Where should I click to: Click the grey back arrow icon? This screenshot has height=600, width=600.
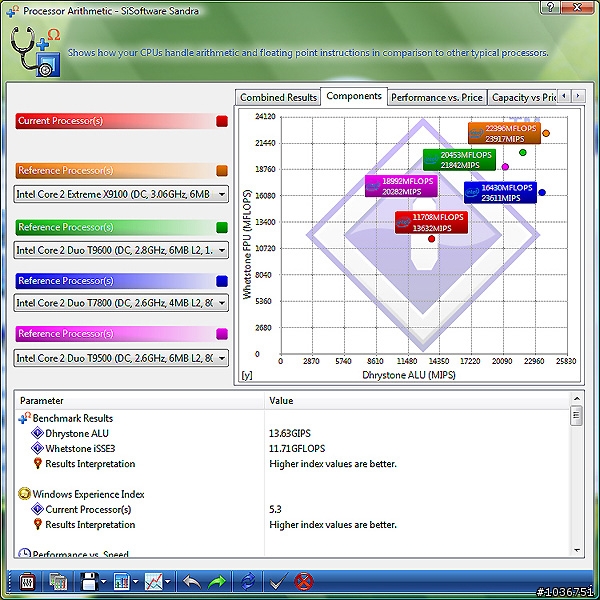point(191,582)
